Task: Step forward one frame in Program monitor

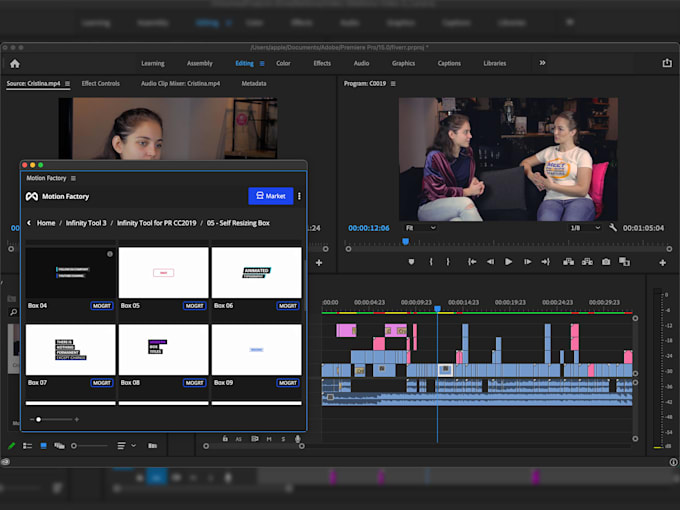Action: tap(527, 262)
